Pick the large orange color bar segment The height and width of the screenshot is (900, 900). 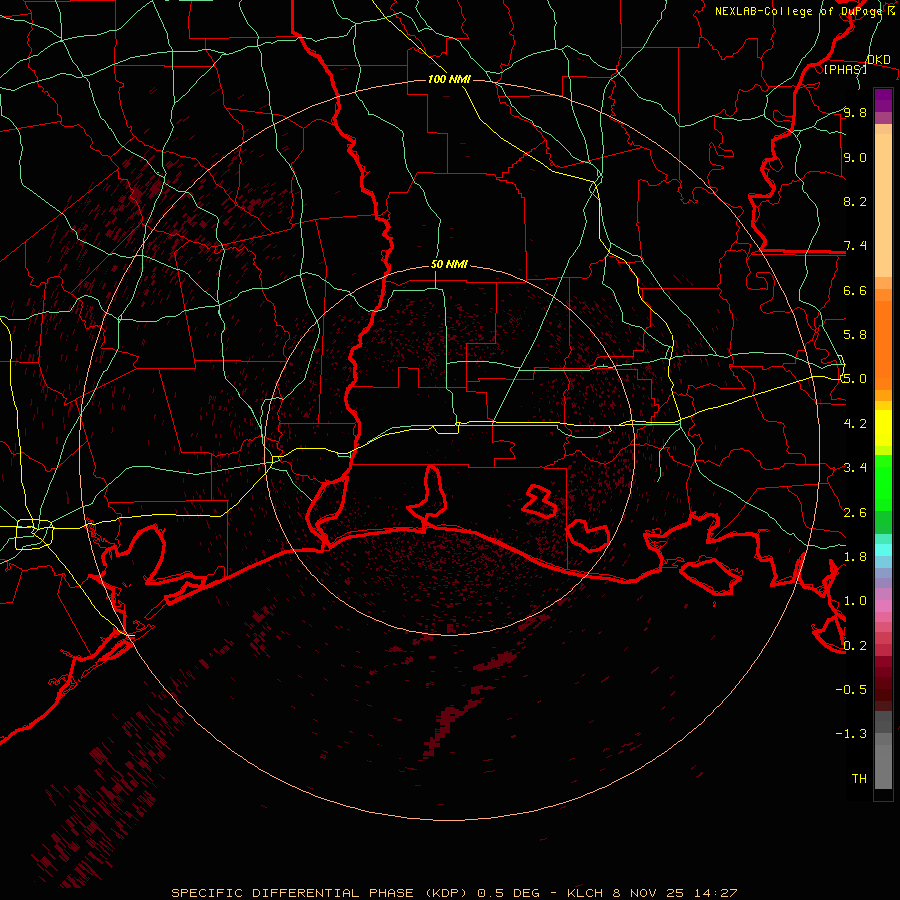[x=883, y=345]
